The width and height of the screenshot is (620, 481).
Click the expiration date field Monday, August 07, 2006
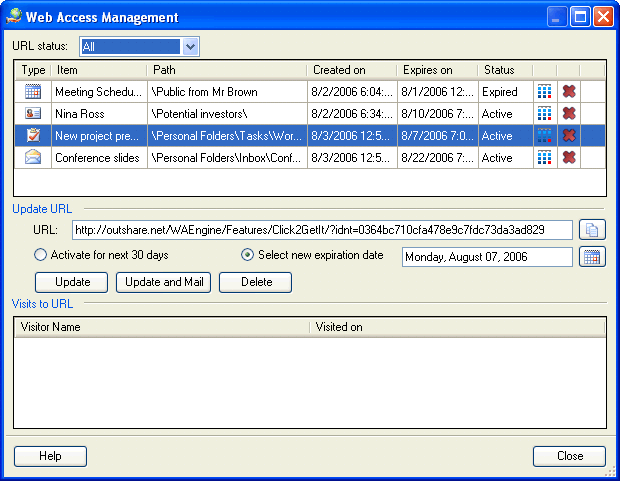pos(487,257)
